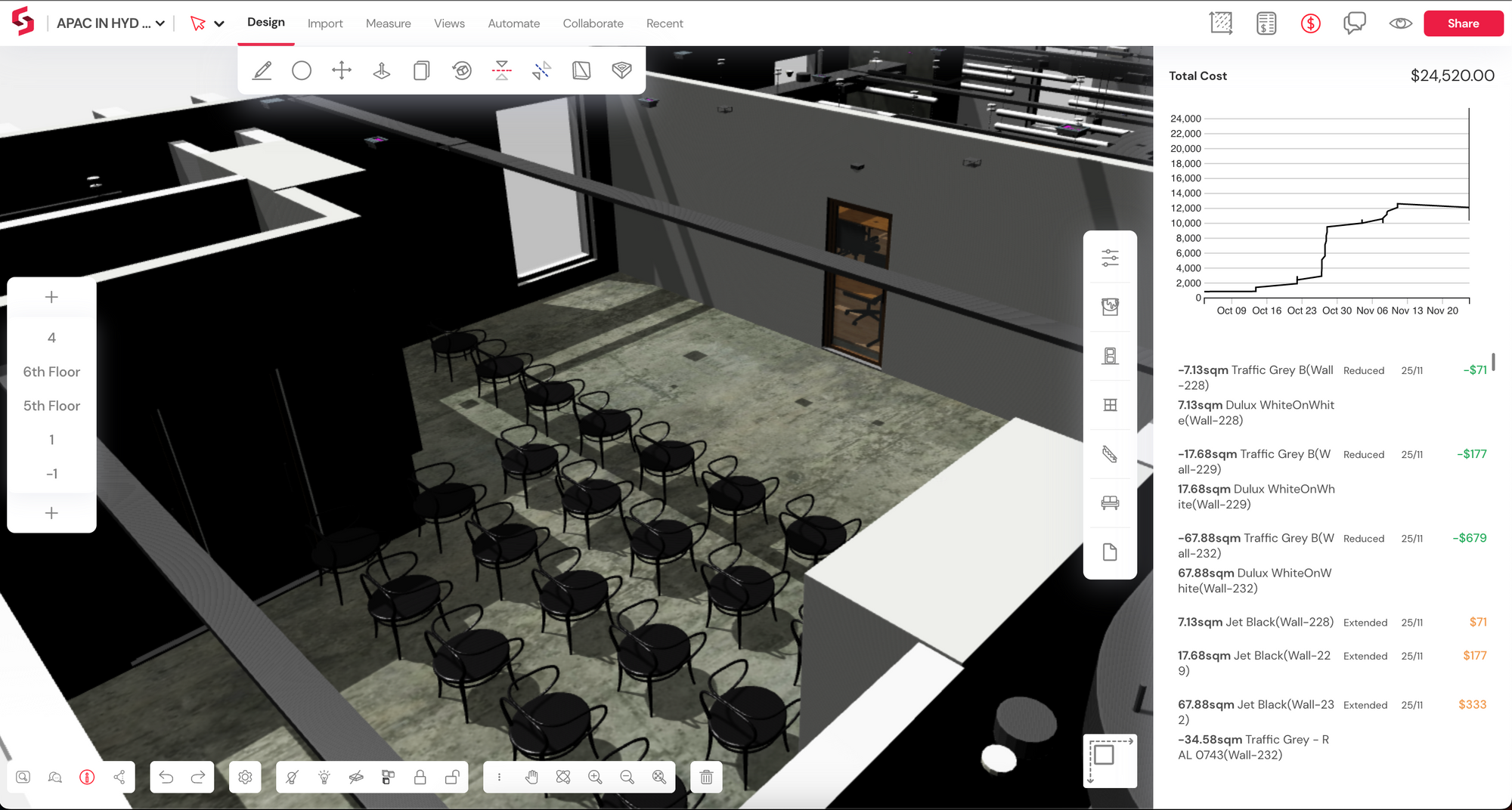1512x810 pixels.
Task: Select the circle draw tool
Action: click(302, 70)
